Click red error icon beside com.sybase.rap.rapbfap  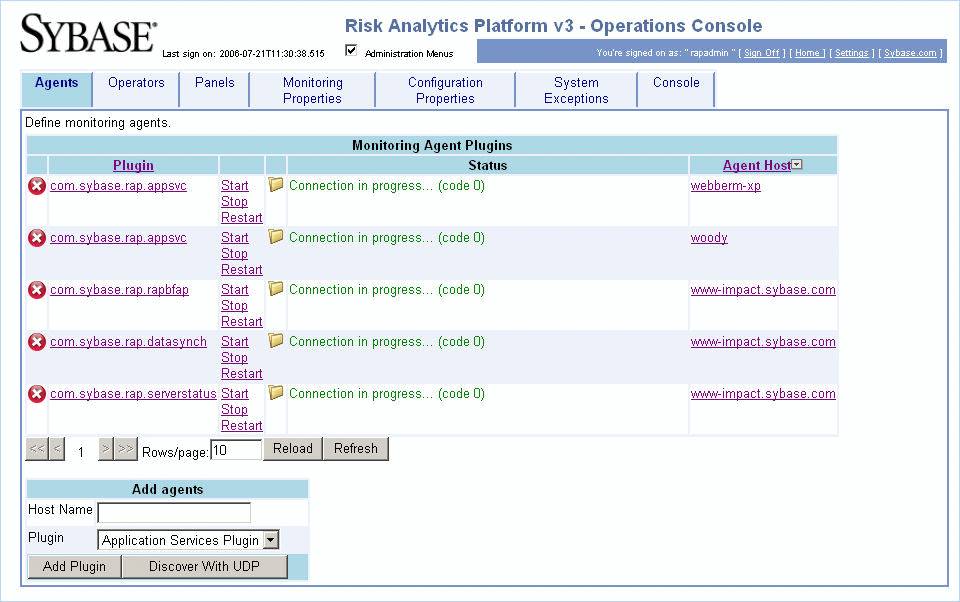[x=37, y=290]
